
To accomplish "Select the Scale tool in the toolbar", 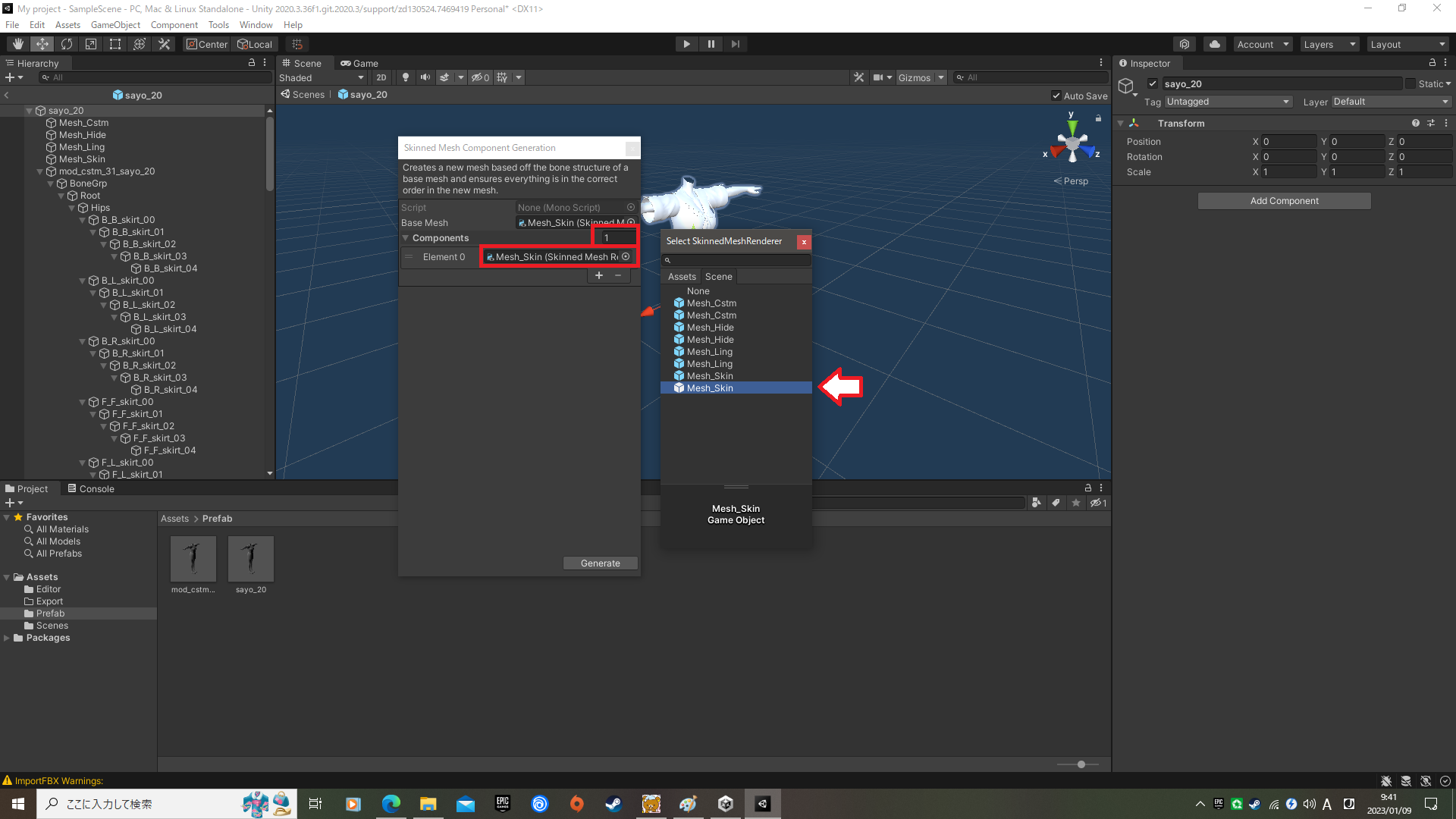I will 91,44.
